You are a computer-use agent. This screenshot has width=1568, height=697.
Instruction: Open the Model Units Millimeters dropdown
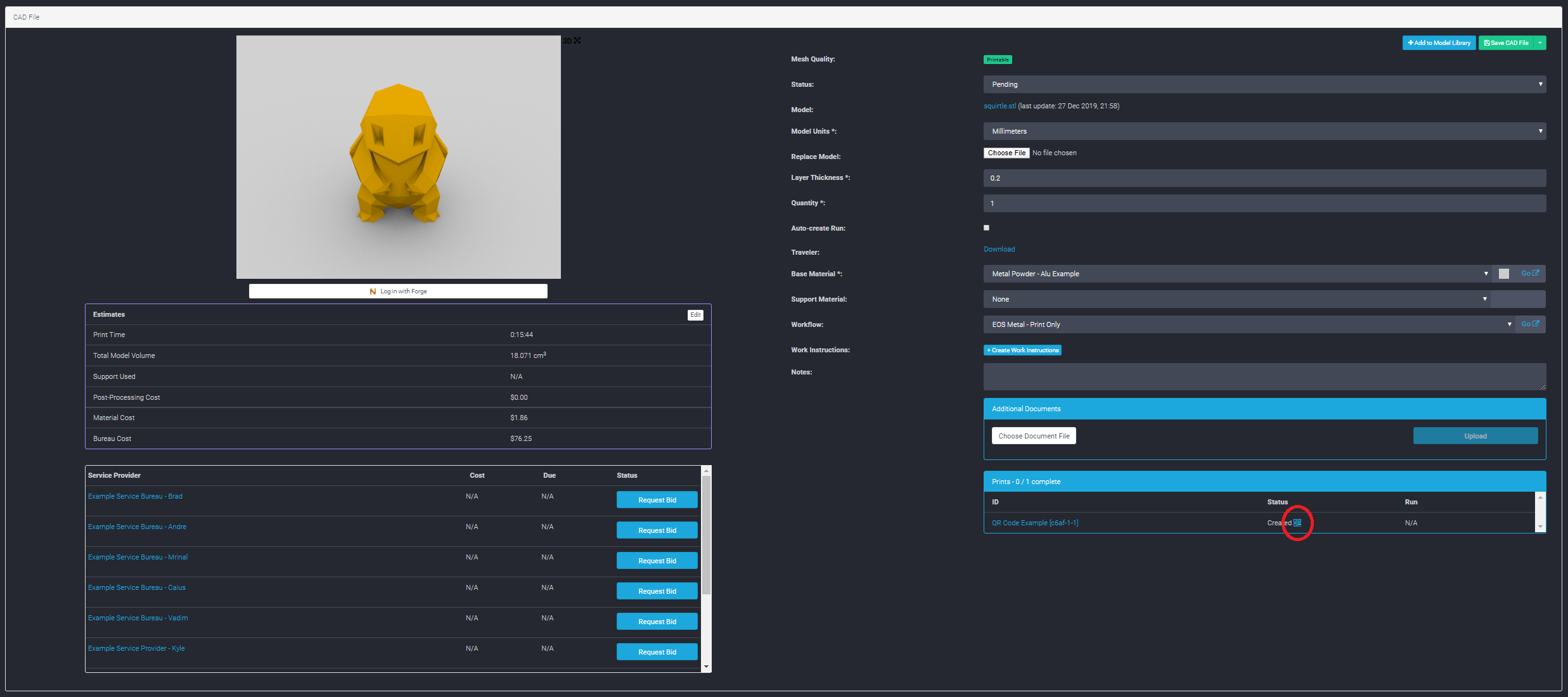click(1264, 131)
